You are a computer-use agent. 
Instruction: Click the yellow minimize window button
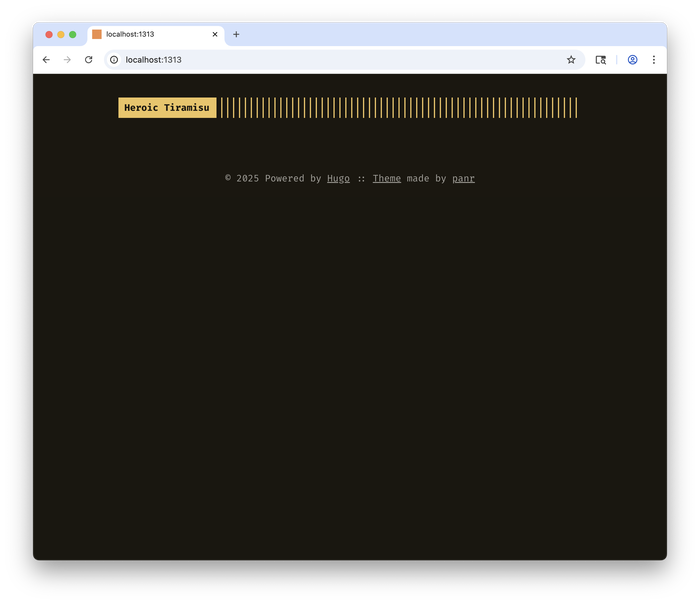coord(61,34)
